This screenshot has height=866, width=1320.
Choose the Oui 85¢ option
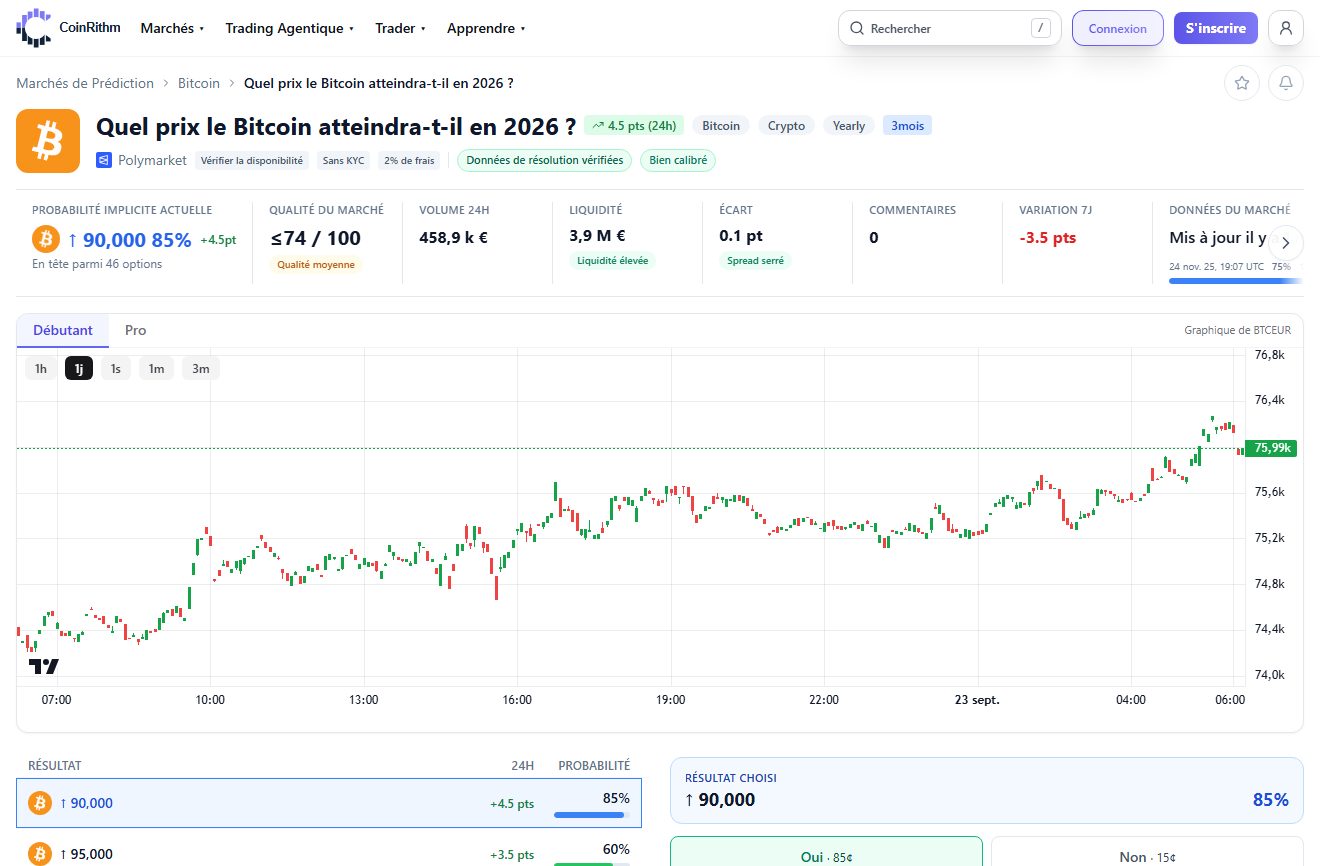click(x=826, y=853)
